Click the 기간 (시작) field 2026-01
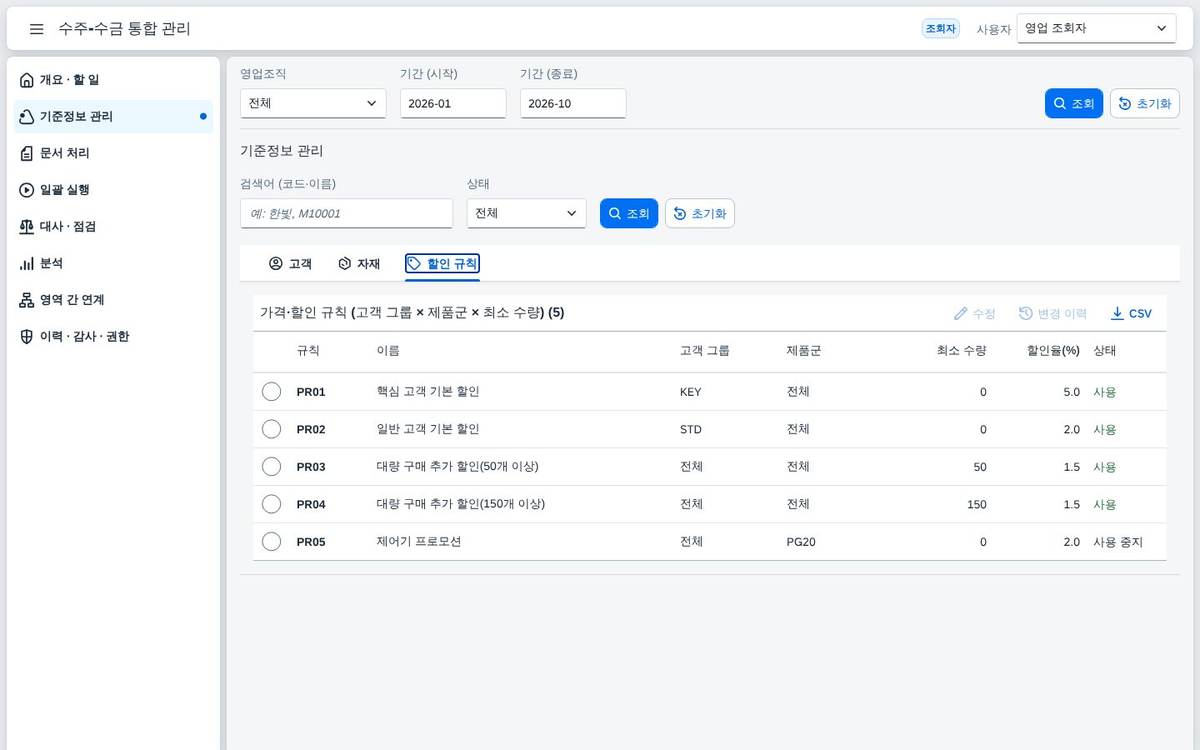This screenshot has height=750, width=1200. point(453,103)
